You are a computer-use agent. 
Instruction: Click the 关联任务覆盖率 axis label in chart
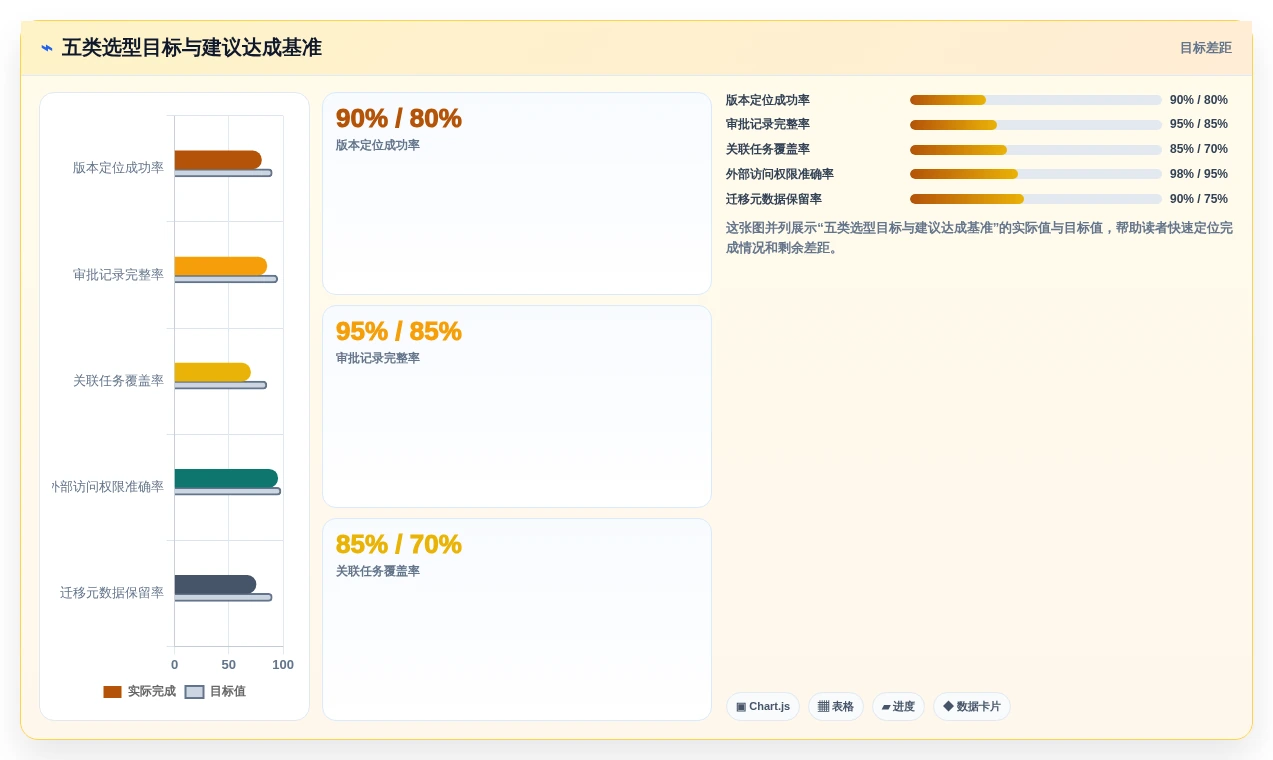[x=118, y=381]
